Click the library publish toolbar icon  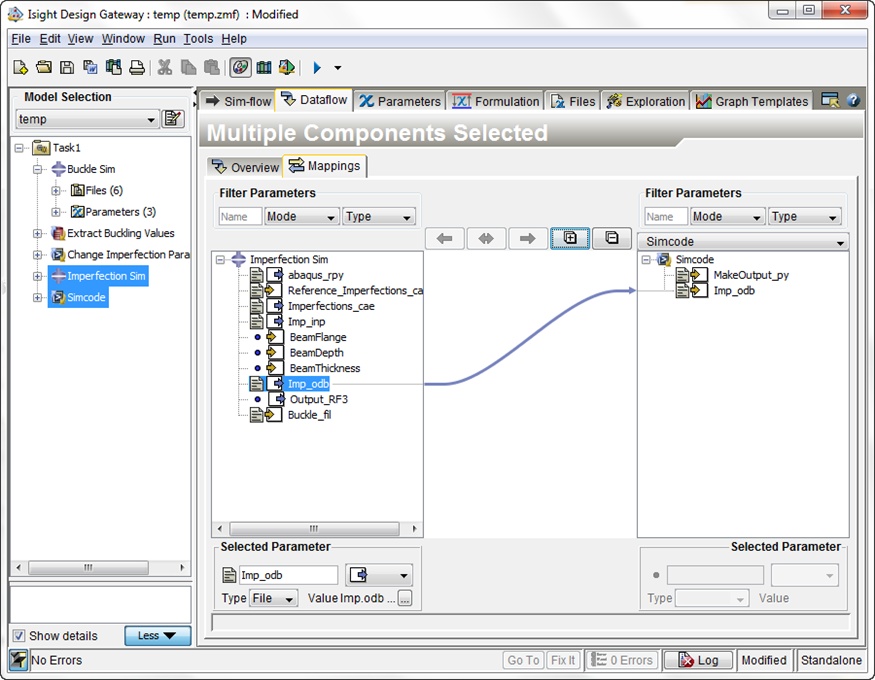(x=113, y=67)
